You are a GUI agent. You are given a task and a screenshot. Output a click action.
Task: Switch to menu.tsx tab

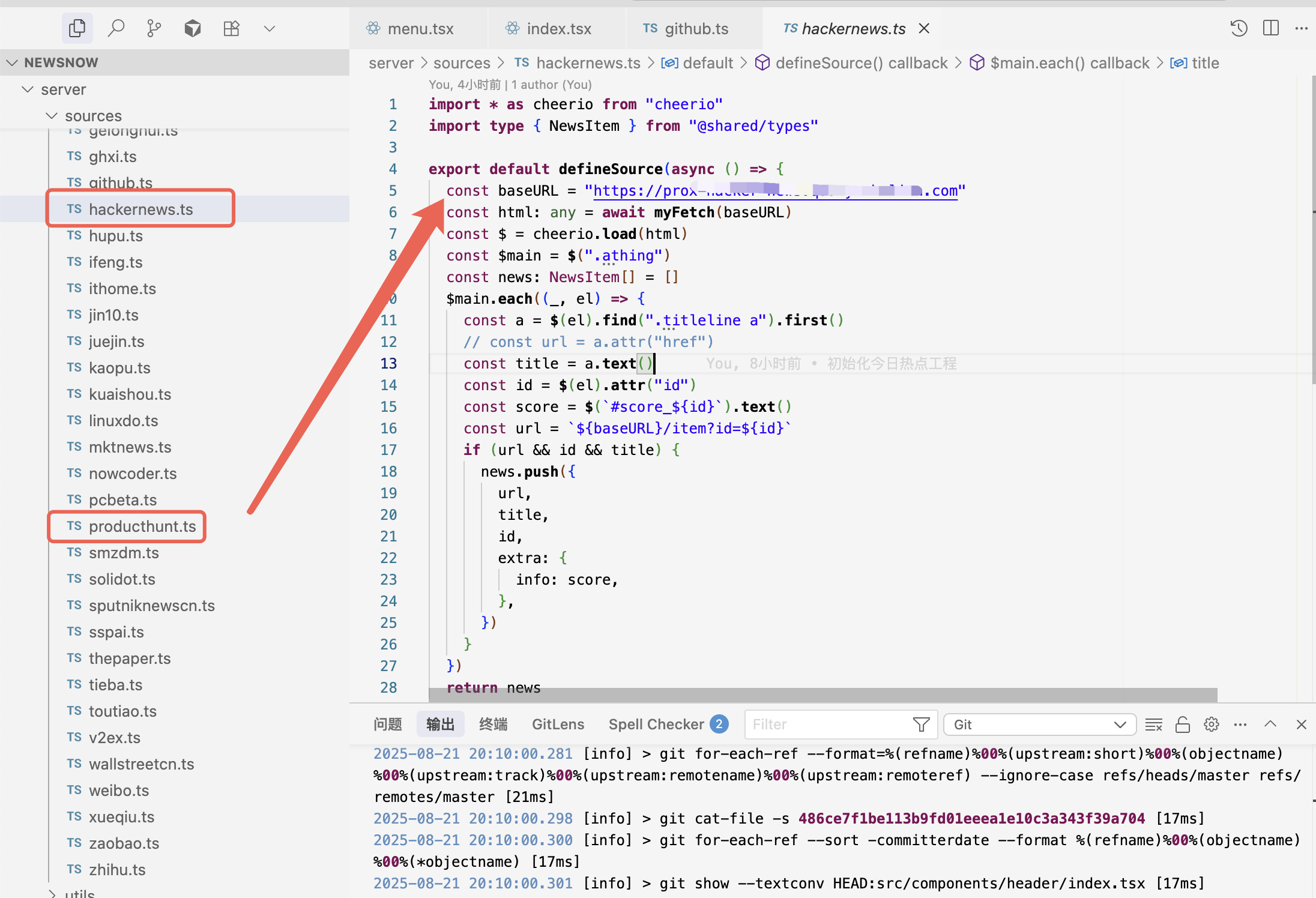[418, 28]
